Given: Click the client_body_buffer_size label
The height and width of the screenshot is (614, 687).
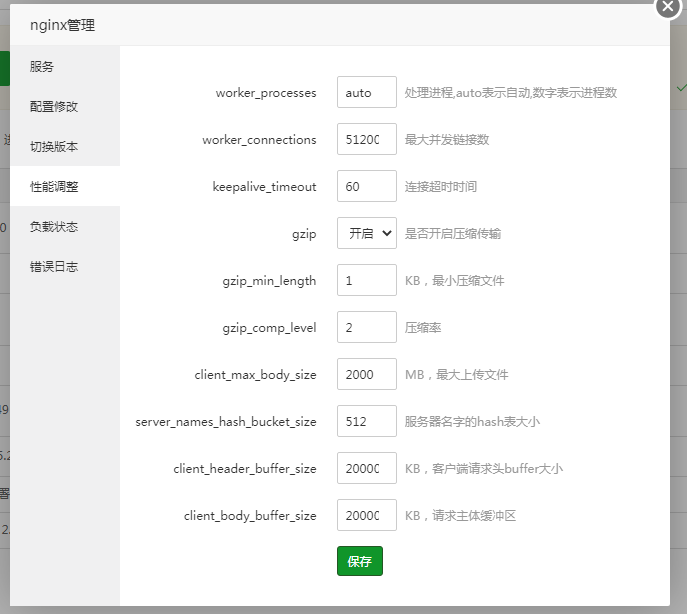Looking at the screenshot, I should pyautogui.click(x=250, y=516).
